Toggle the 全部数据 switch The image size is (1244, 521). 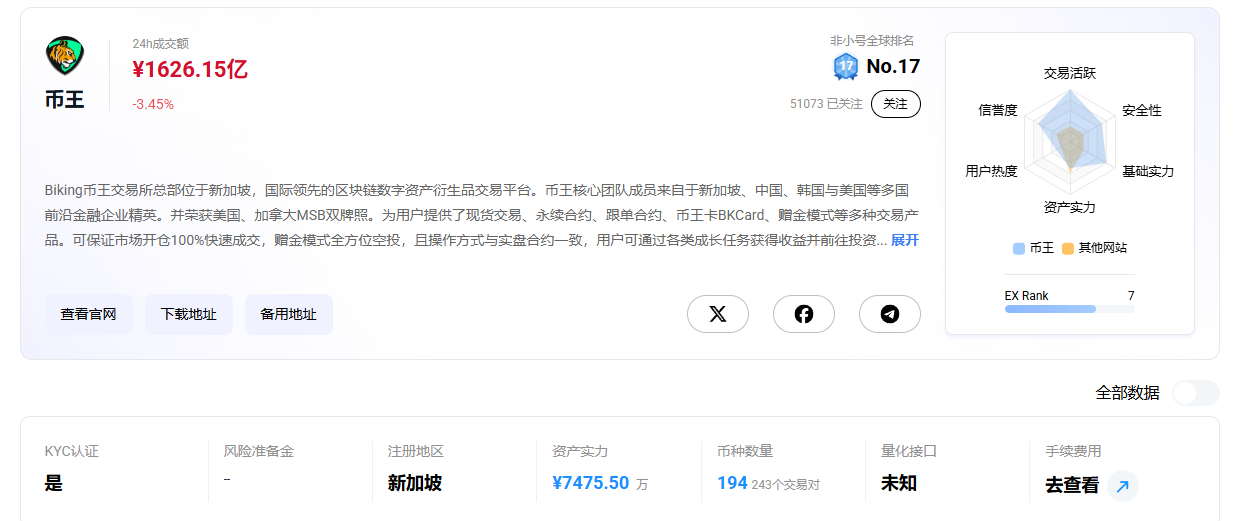[1196, 393]
